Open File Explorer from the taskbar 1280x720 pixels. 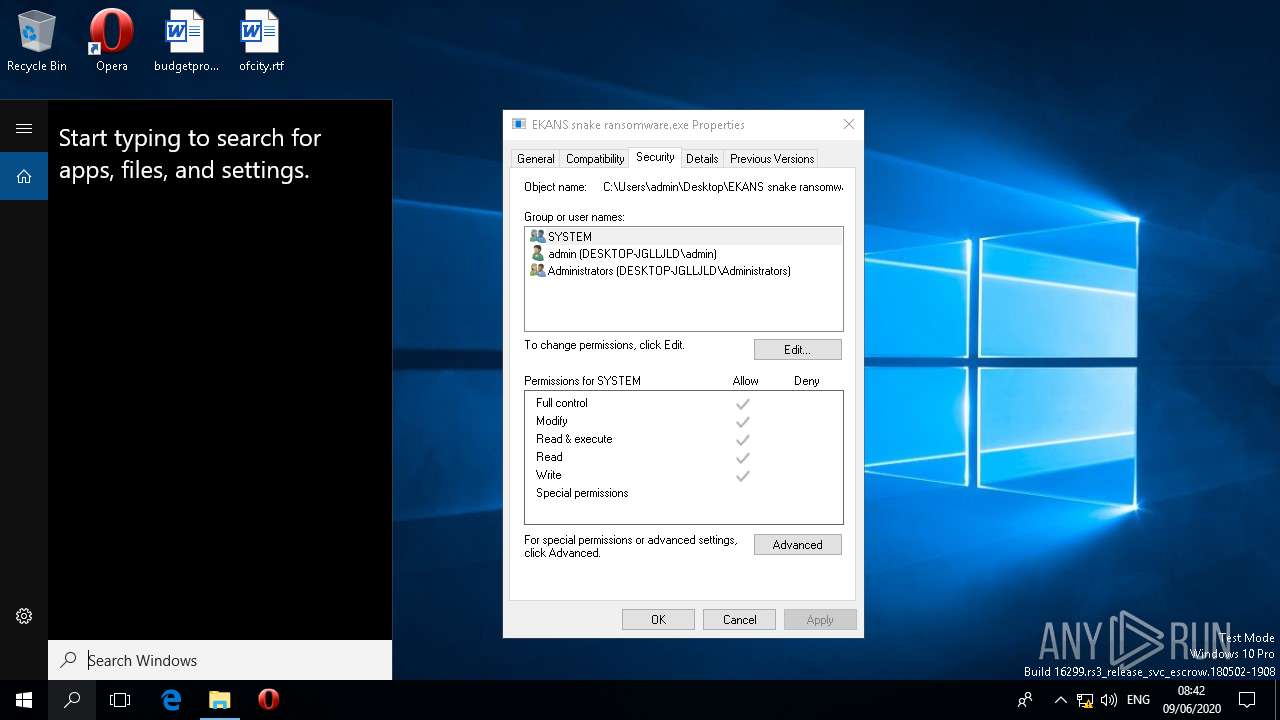219,700
